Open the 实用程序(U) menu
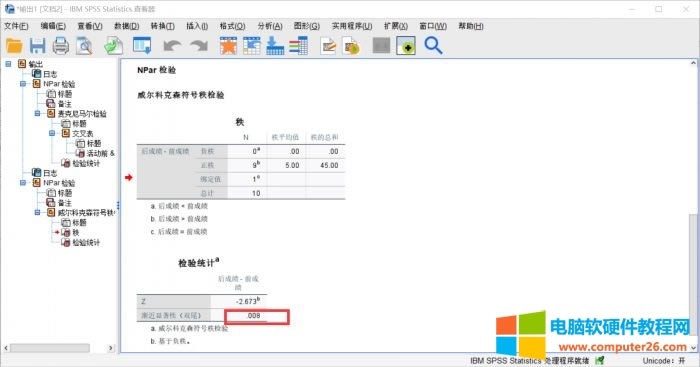Viewport: 700px width, 367px height. tap(352, 26)
